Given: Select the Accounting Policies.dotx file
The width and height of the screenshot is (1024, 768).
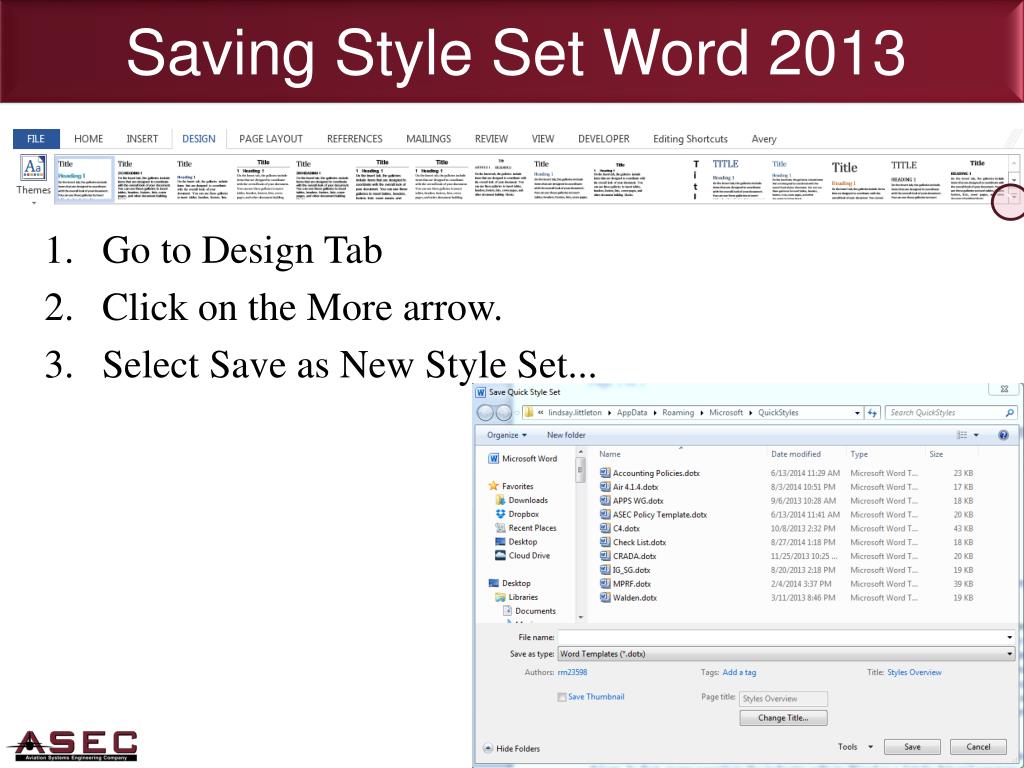Looking at the screenshot, I should 650,473.
